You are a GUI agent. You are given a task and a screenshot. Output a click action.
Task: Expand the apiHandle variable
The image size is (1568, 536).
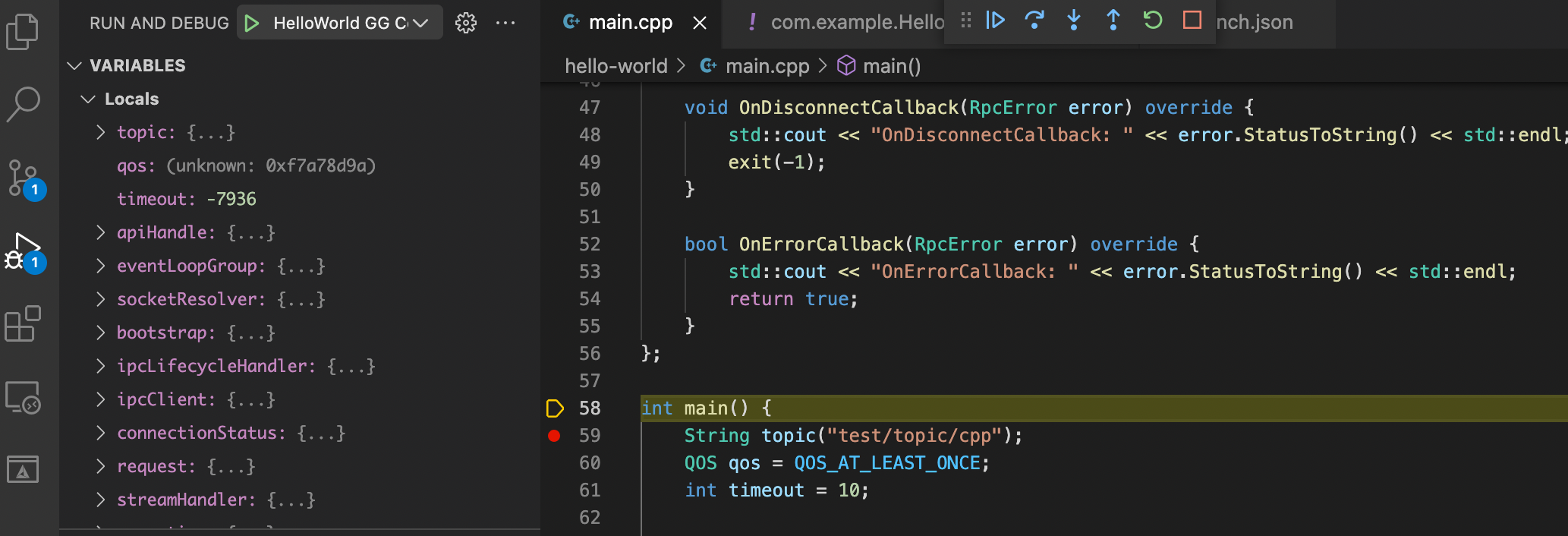tap(101, 233)
